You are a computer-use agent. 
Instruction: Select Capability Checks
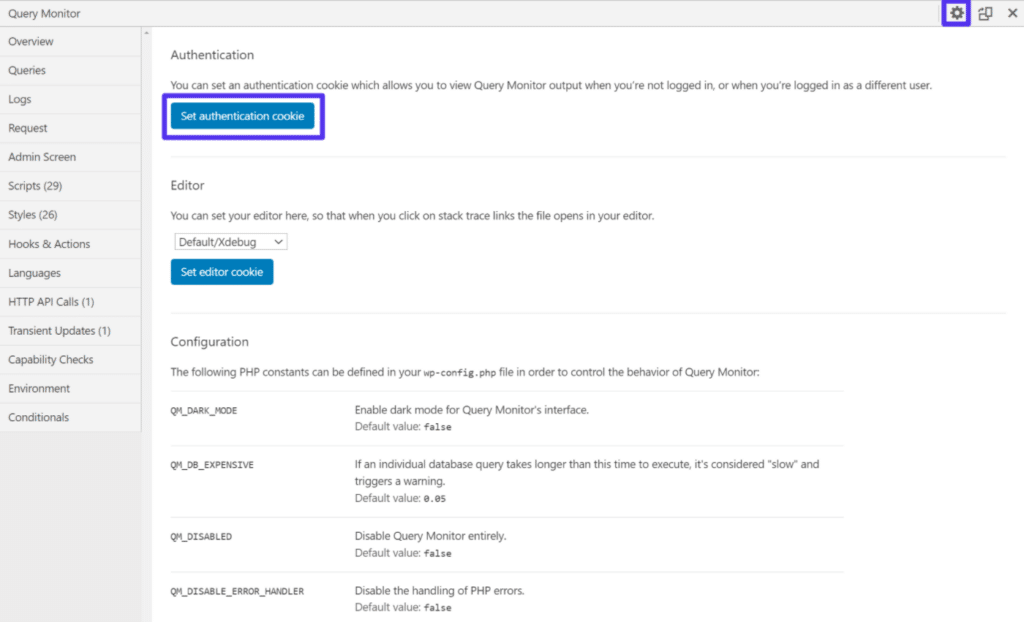tap(51, 359)
